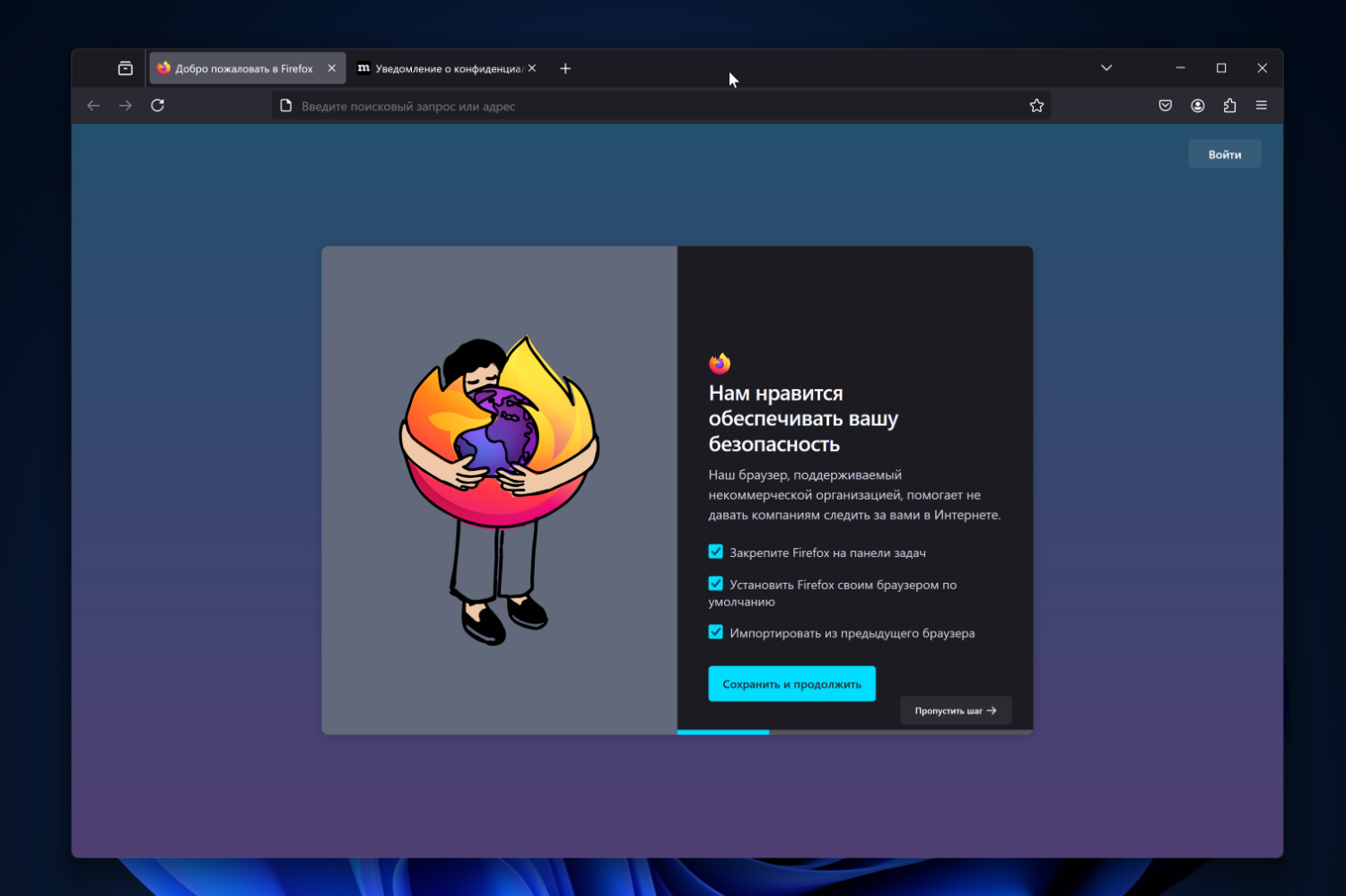
Task: Open a new tab with plus icon
Action: pos(565,68)
